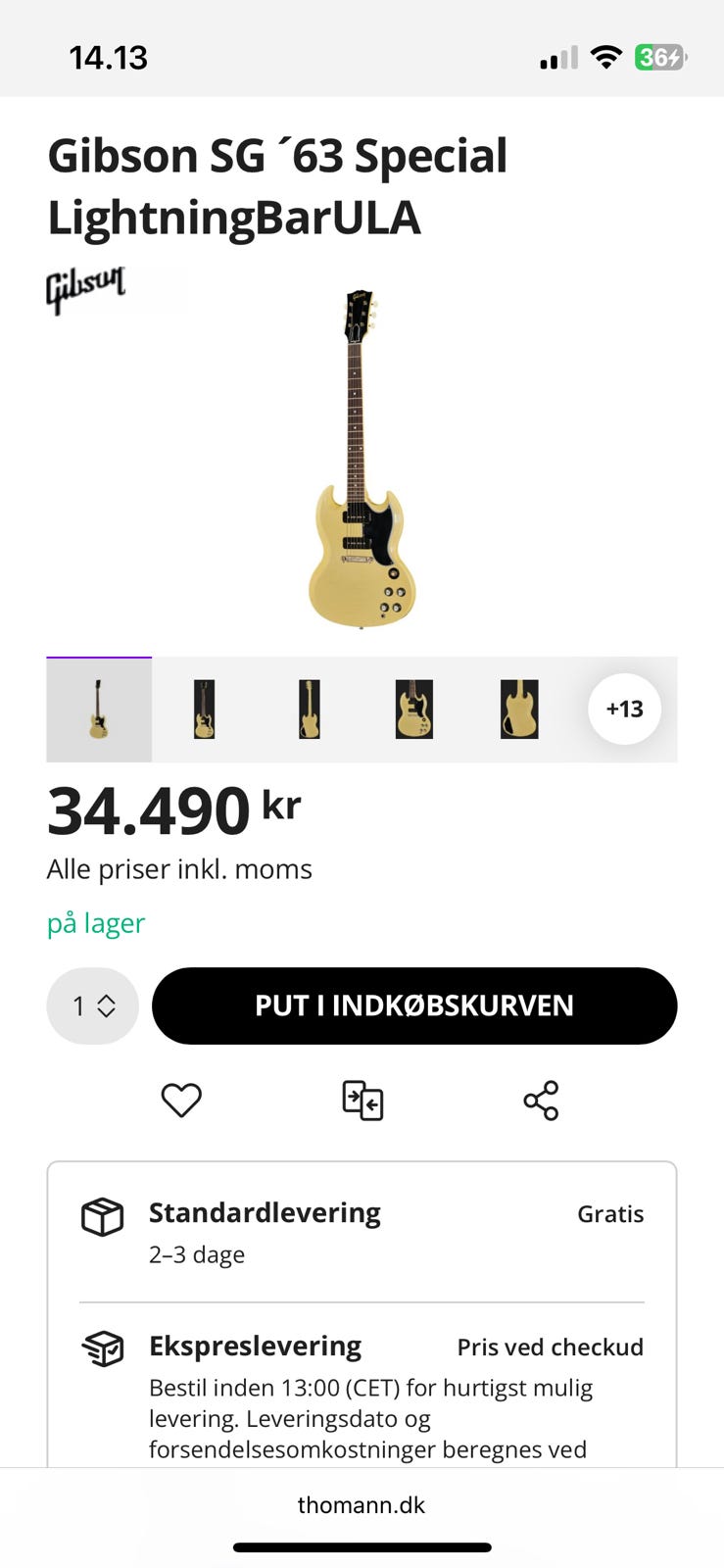This screenshot has height=1568, width=724.
Task: Add to wishlist with the heart icon
Action: (x=181, y=1101)
